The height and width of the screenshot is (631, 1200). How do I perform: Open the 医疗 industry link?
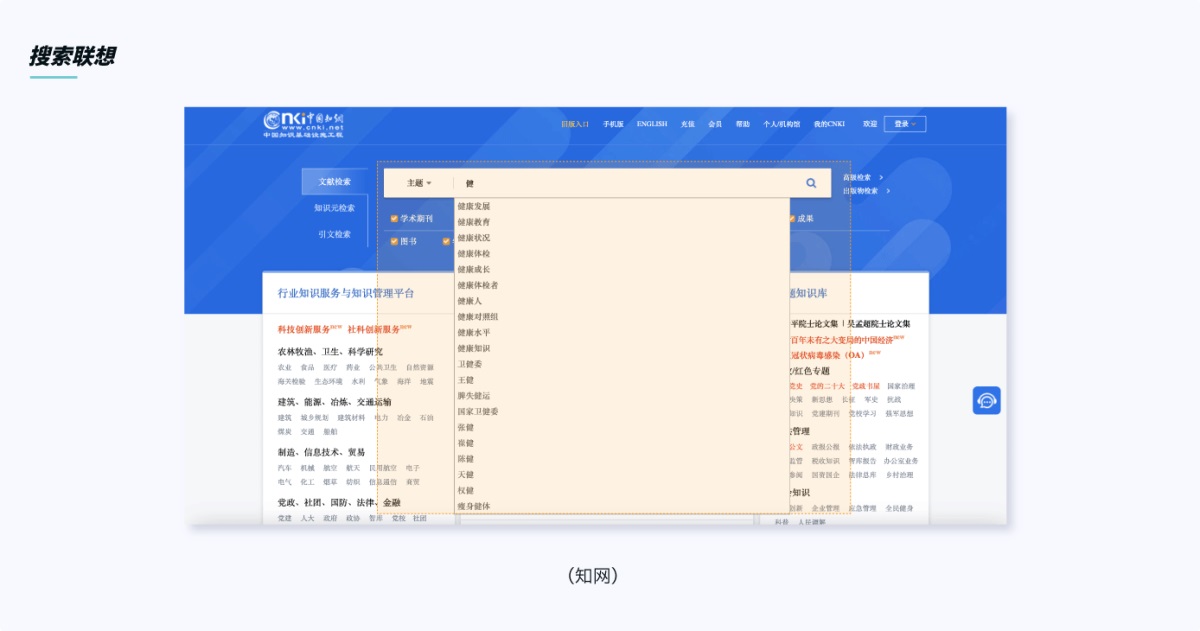click(x=330, y=367)
